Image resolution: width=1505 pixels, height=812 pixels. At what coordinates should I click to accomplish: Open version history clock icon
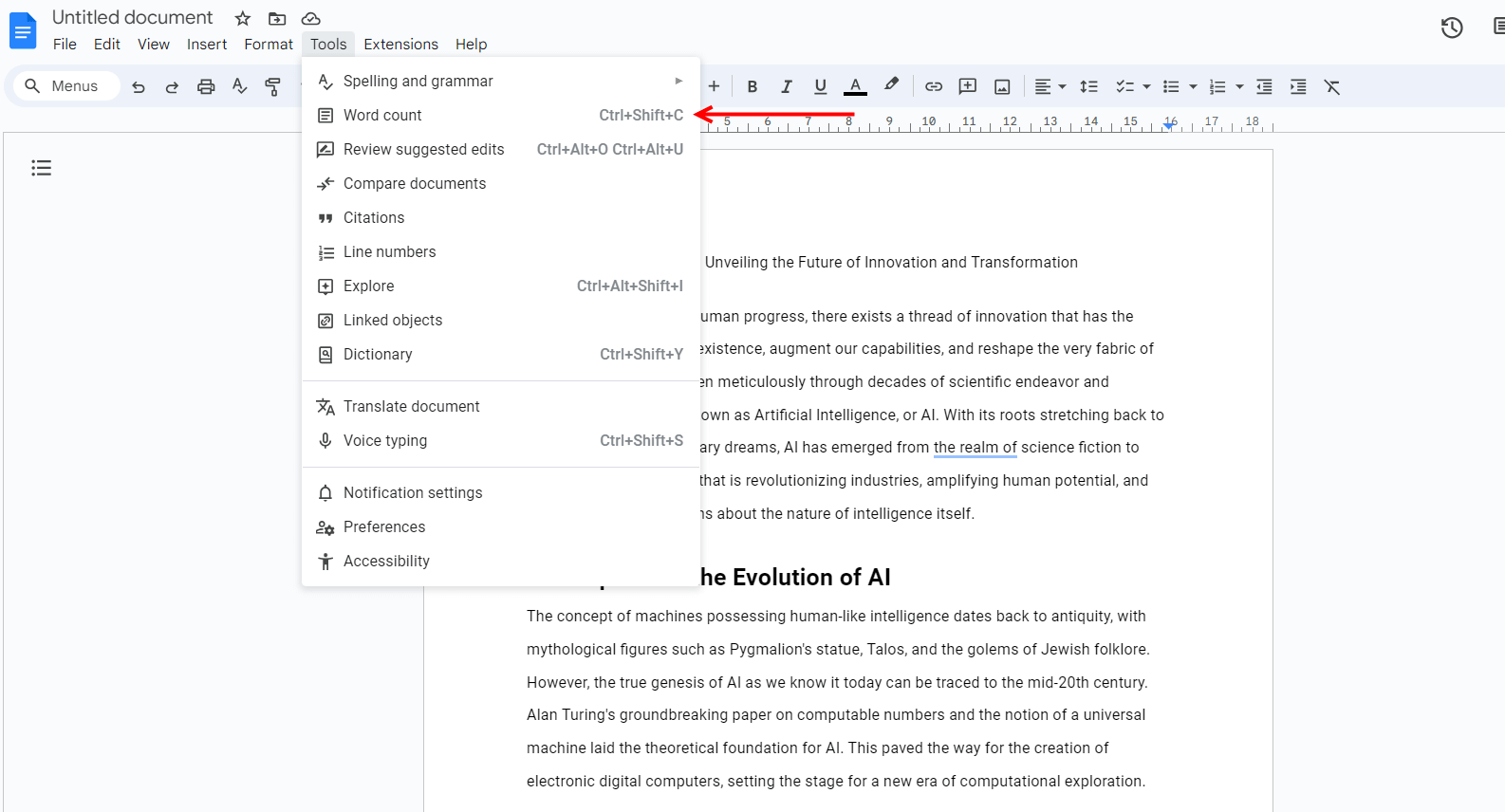point(1452,28)
